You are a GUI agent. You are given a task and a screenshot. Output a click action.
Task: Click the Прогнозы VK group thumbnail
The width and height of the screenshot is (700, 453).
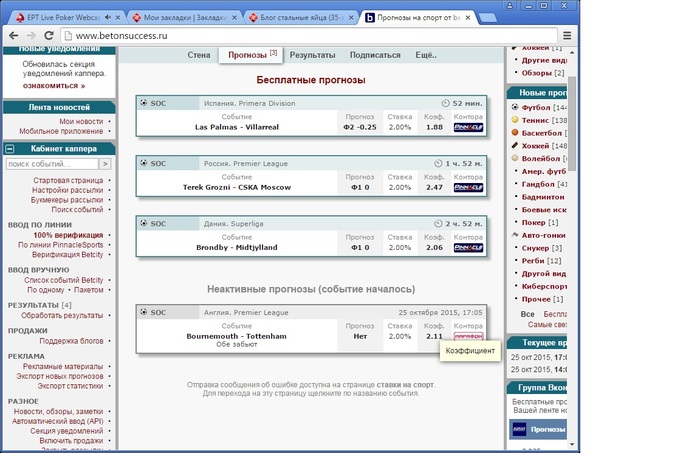tap(519, 429)
